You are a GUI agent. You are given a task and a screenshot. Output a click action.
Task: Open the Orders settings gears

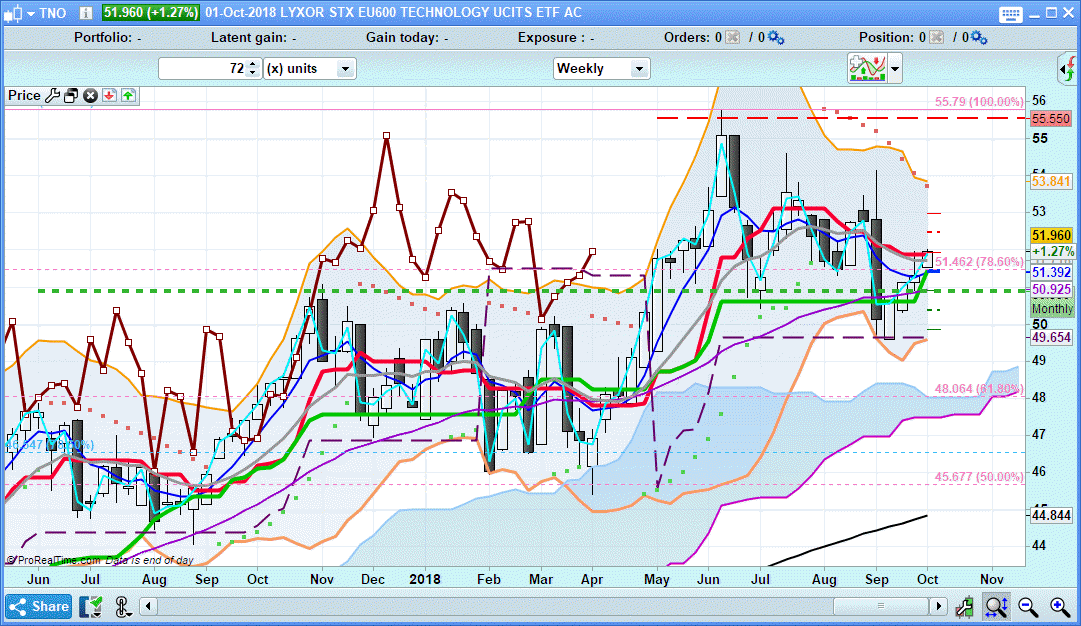[776, 38]
